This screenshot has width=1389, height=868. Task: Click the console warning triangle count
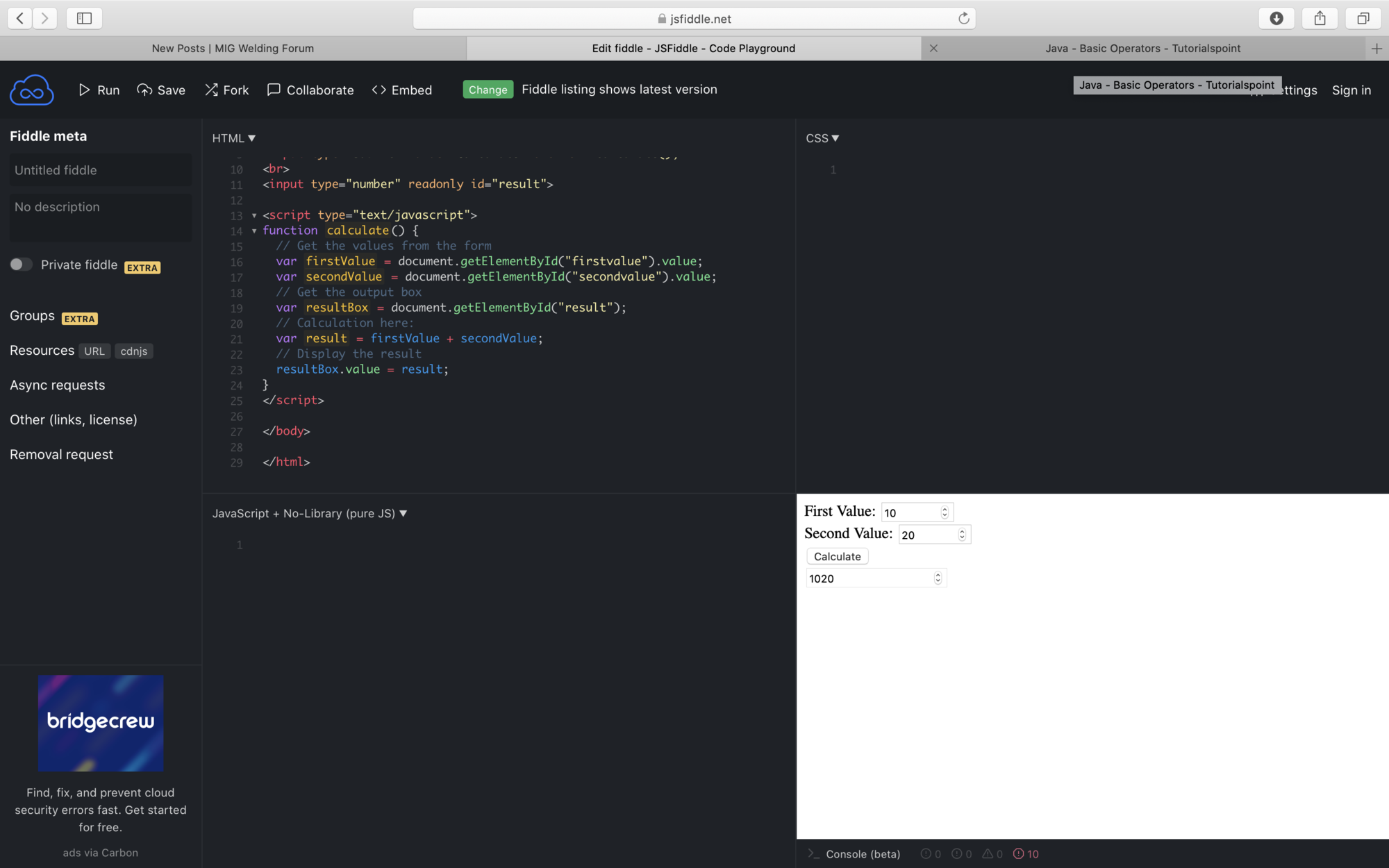(x=992, y=854)
